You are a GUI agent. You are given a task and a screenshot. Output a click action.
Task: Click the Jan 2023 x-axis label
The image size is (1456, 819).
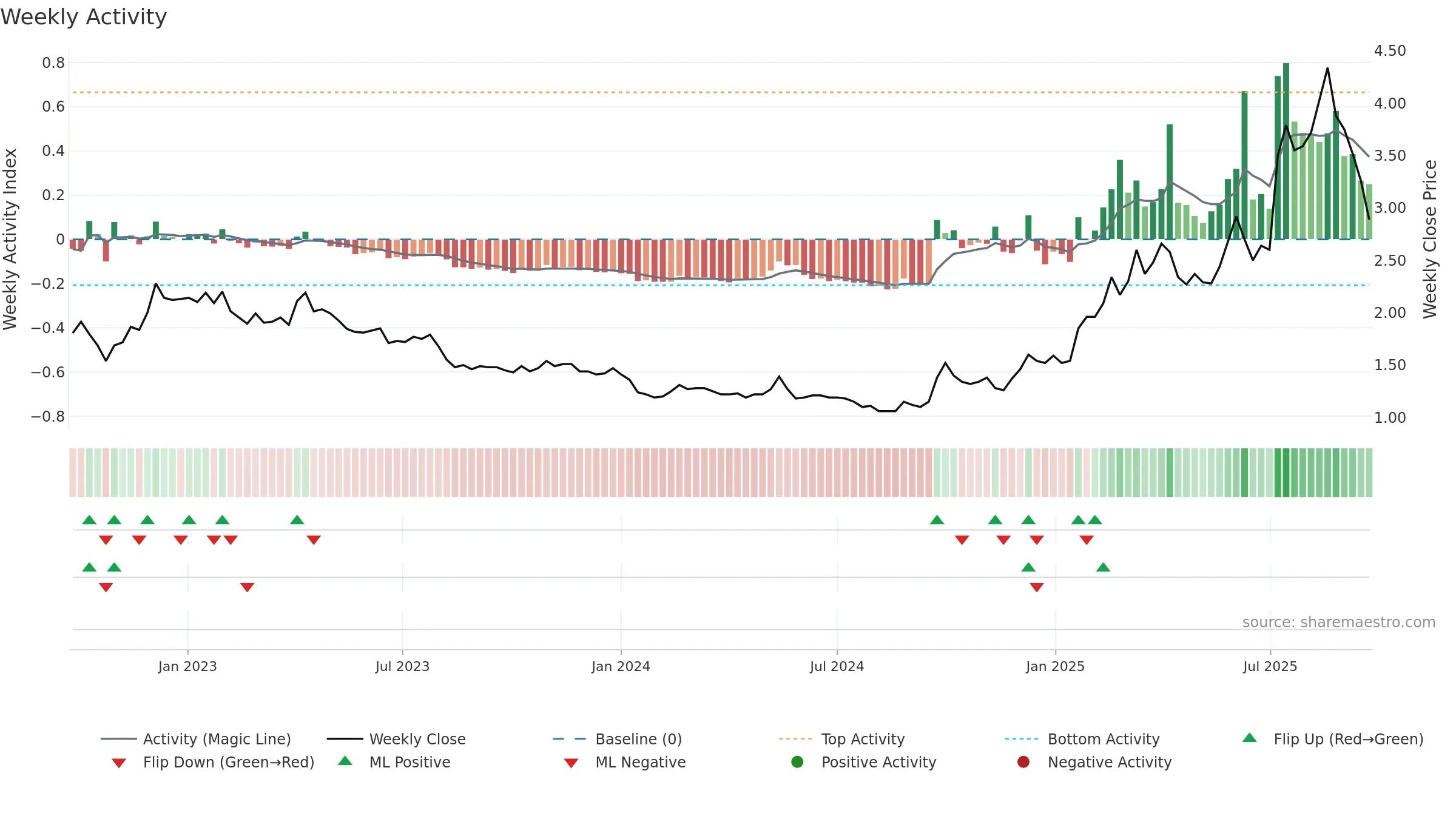pos(187,666)
